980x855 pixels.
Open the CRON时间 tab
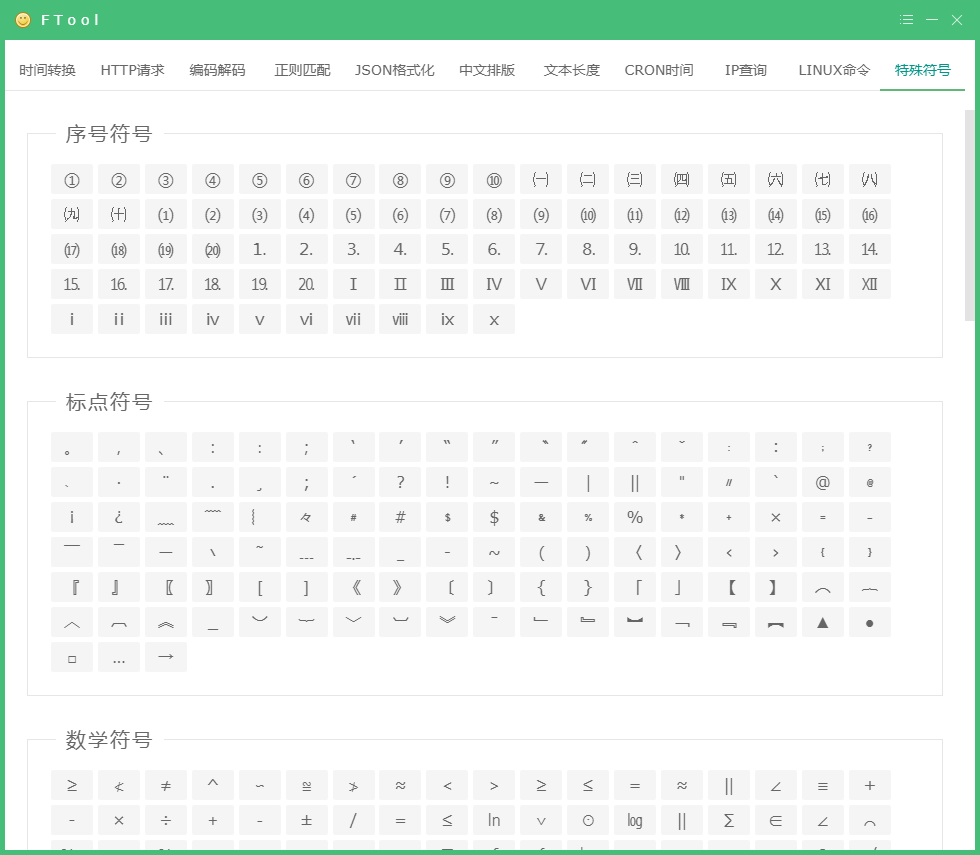(658, 70)
